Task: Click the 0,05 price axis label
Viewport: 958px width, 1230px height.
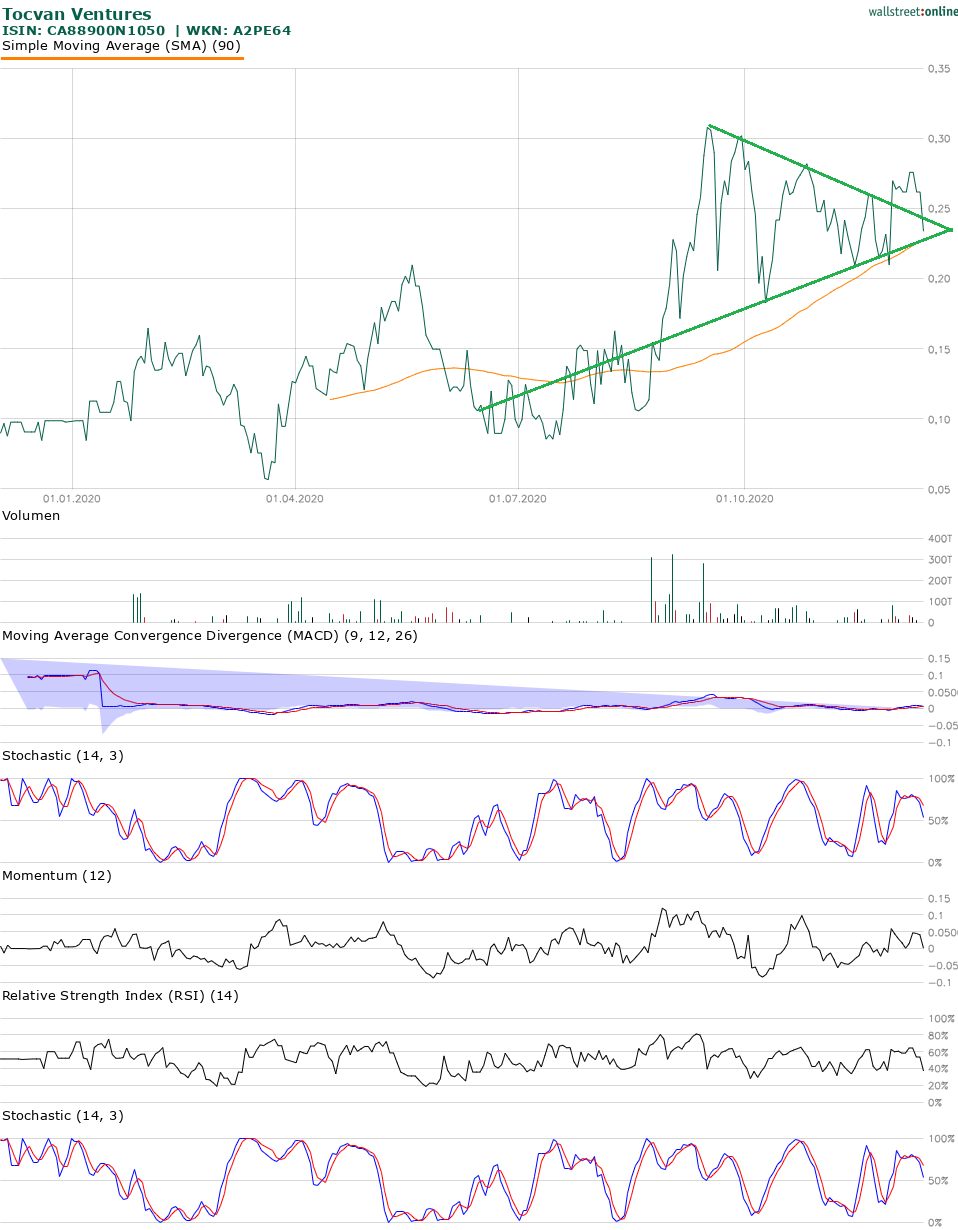Action: click(x=938, y=489)
